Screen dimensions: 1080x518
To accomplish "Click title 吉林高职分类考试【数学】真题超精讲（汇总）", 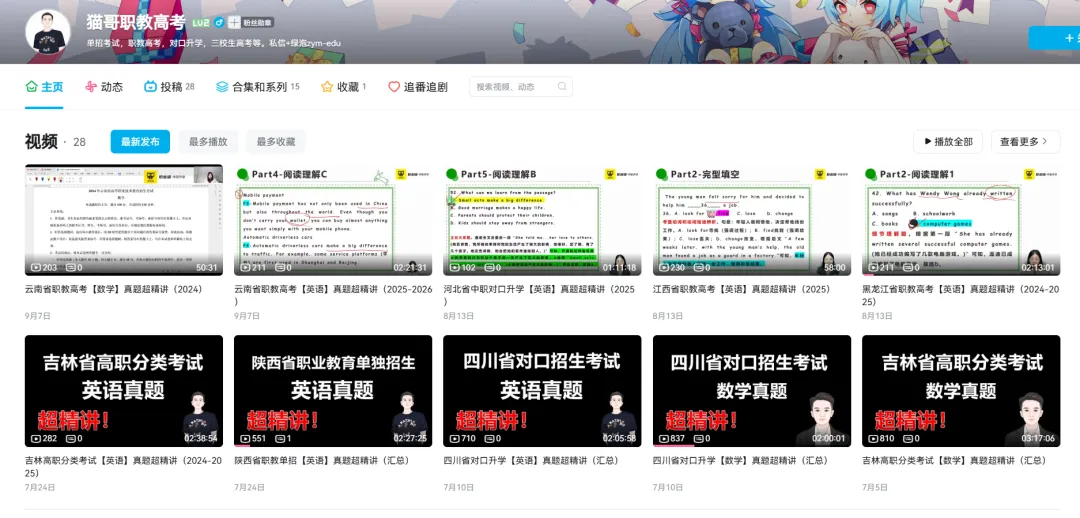I will [x=954, y=460].
